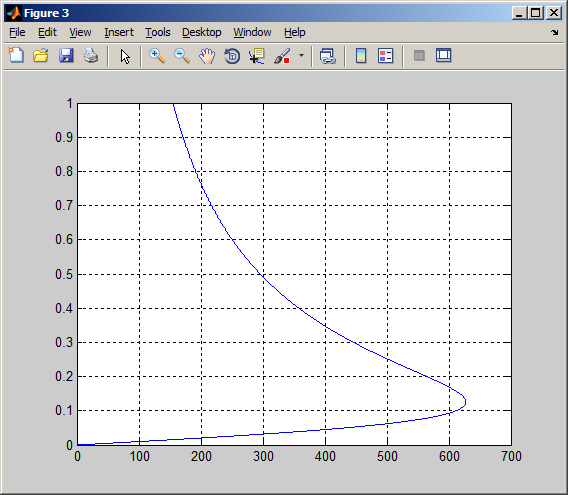This screenshot has height=495, width=568.
Task: Enable the Rotate 3D tool
Action: [232, 56]
